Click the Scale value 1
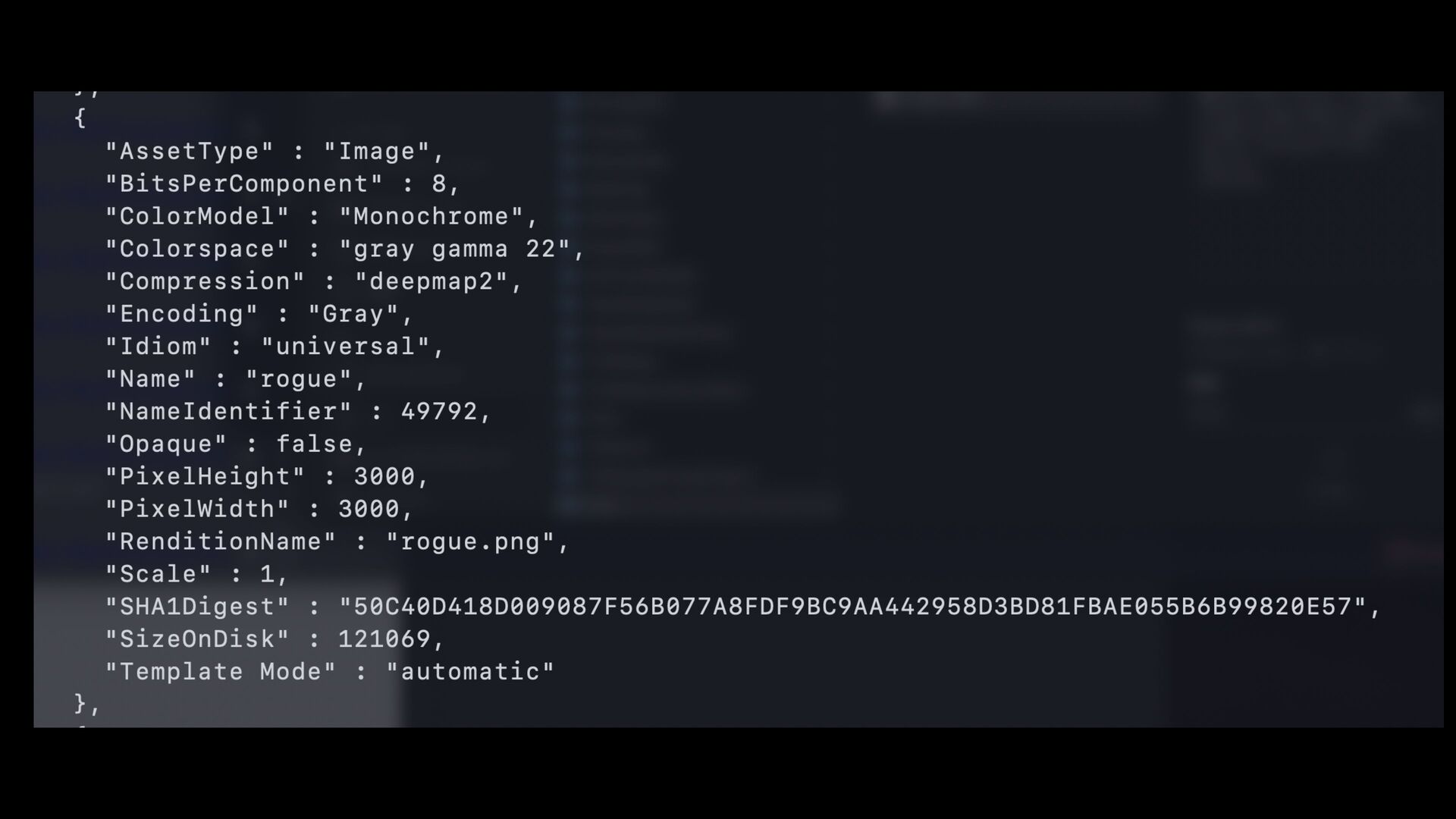The image size is (1456, 819). pos(268,574)
